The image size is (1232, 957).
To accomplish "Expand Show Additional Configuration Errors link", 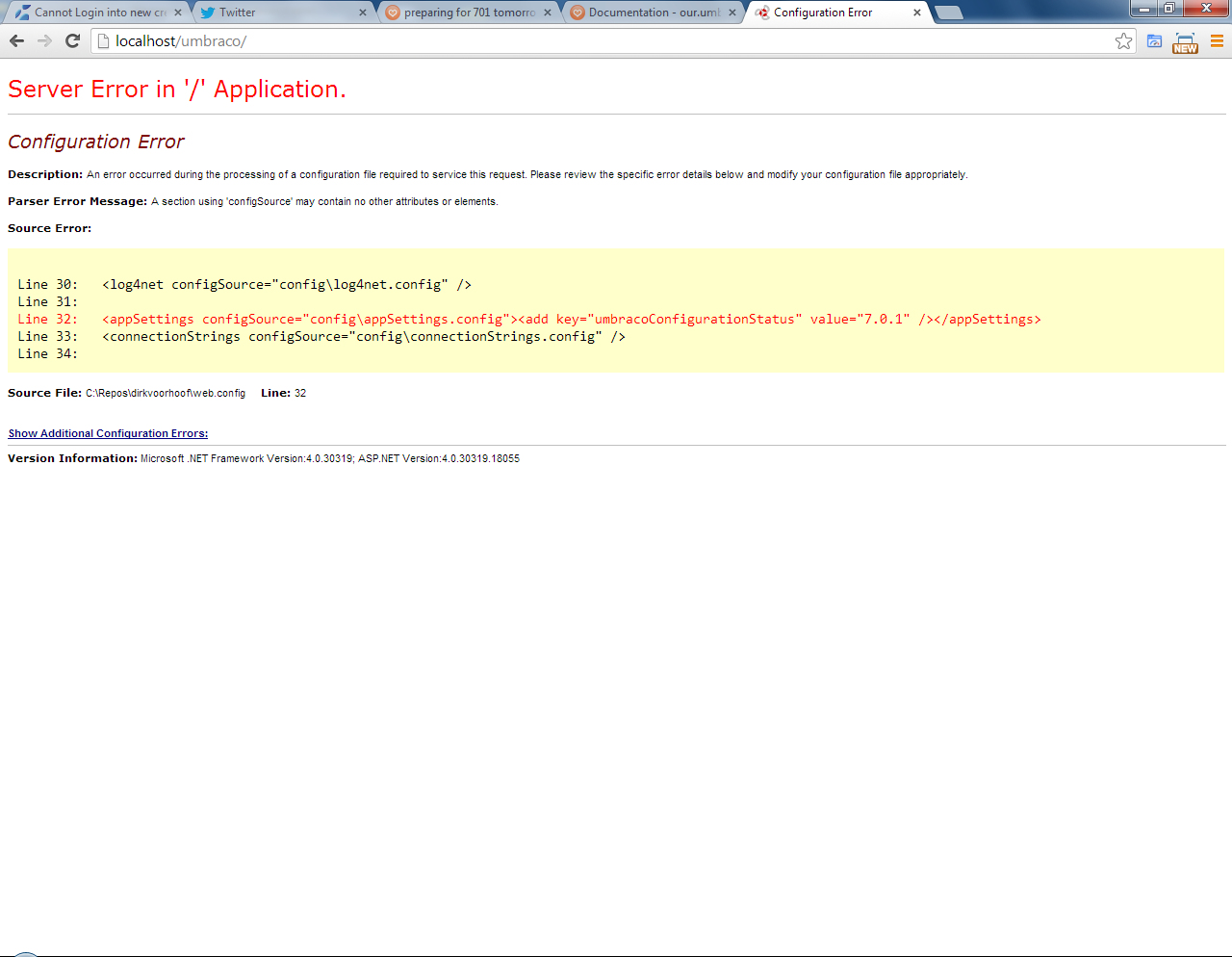I will [x=108, y=433].
